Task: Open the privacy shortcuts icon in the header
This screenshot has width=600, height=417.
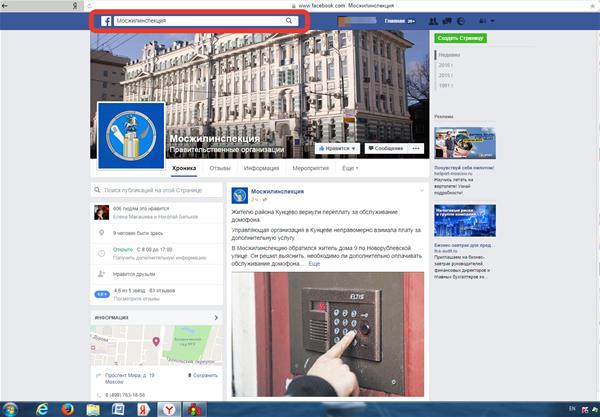Action: 483,21
